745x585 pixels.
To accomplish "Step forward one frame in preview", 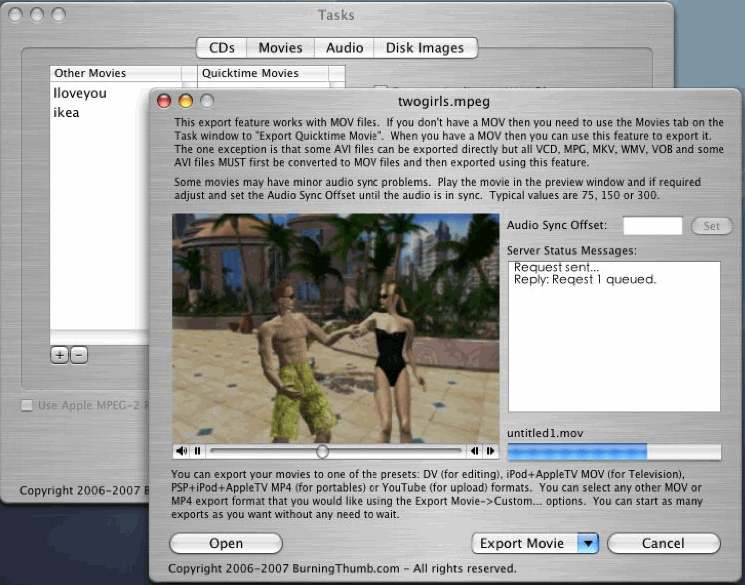I will [490, 452].
